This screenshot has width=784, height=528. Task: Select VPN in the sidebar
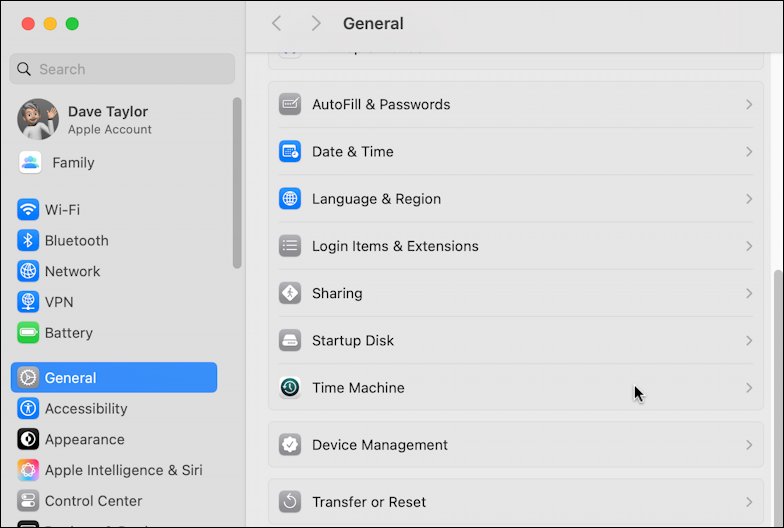114,302
